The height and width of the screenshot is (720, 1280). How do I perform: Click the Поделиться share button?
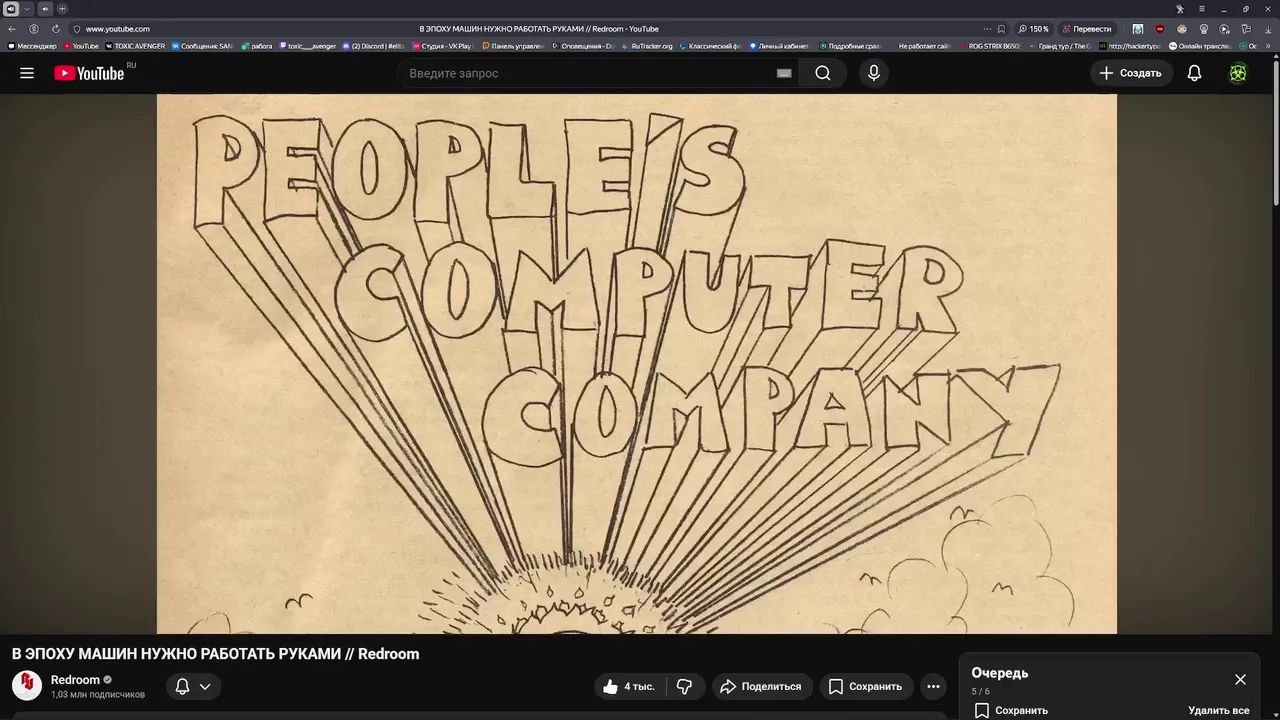761,686
